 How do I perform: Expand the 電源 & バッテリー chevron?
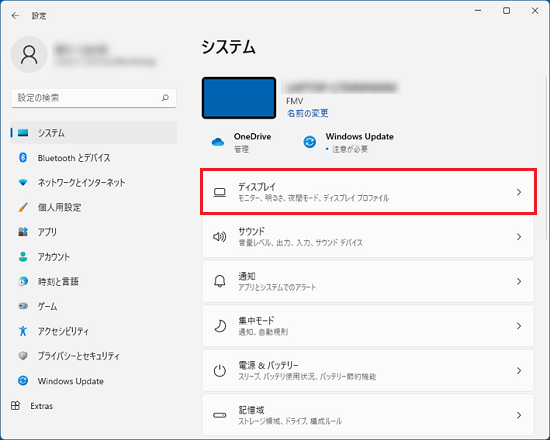click(519, 371)
